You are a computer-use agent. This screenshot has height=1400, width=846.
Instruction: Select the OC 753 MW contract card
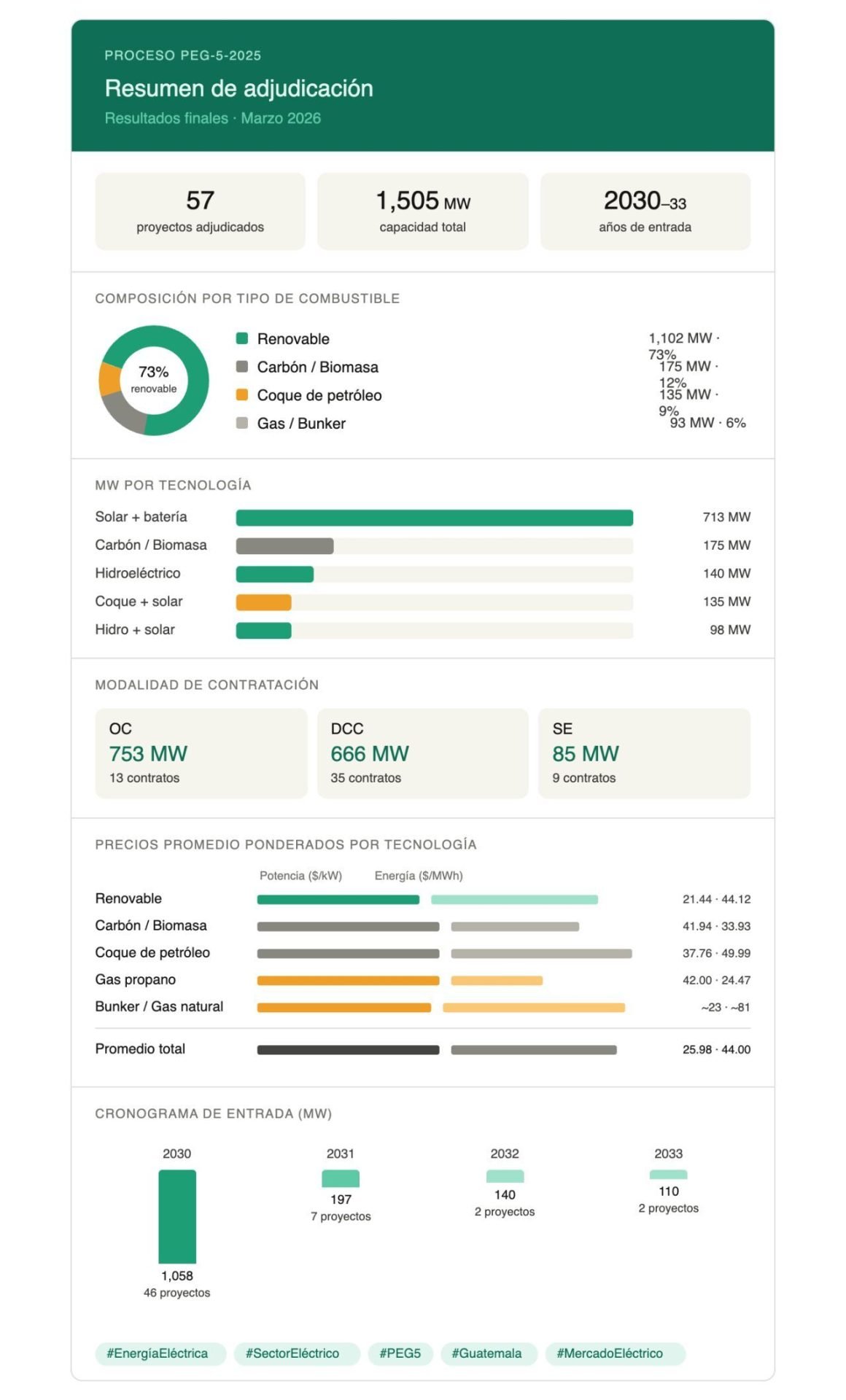coord(201,753)
